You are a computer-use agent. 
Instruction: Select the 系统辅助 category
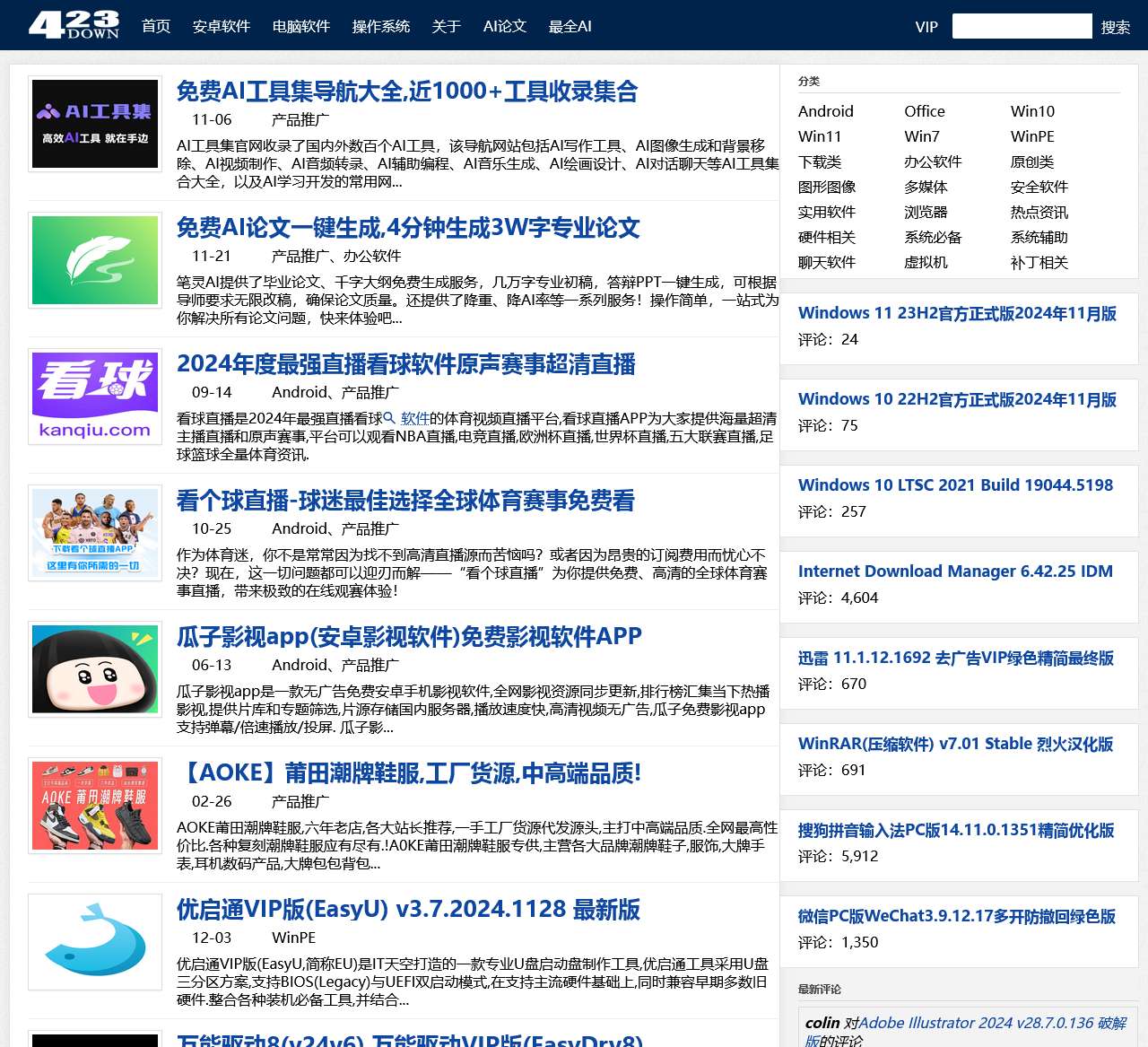(x=1039, y=237)
